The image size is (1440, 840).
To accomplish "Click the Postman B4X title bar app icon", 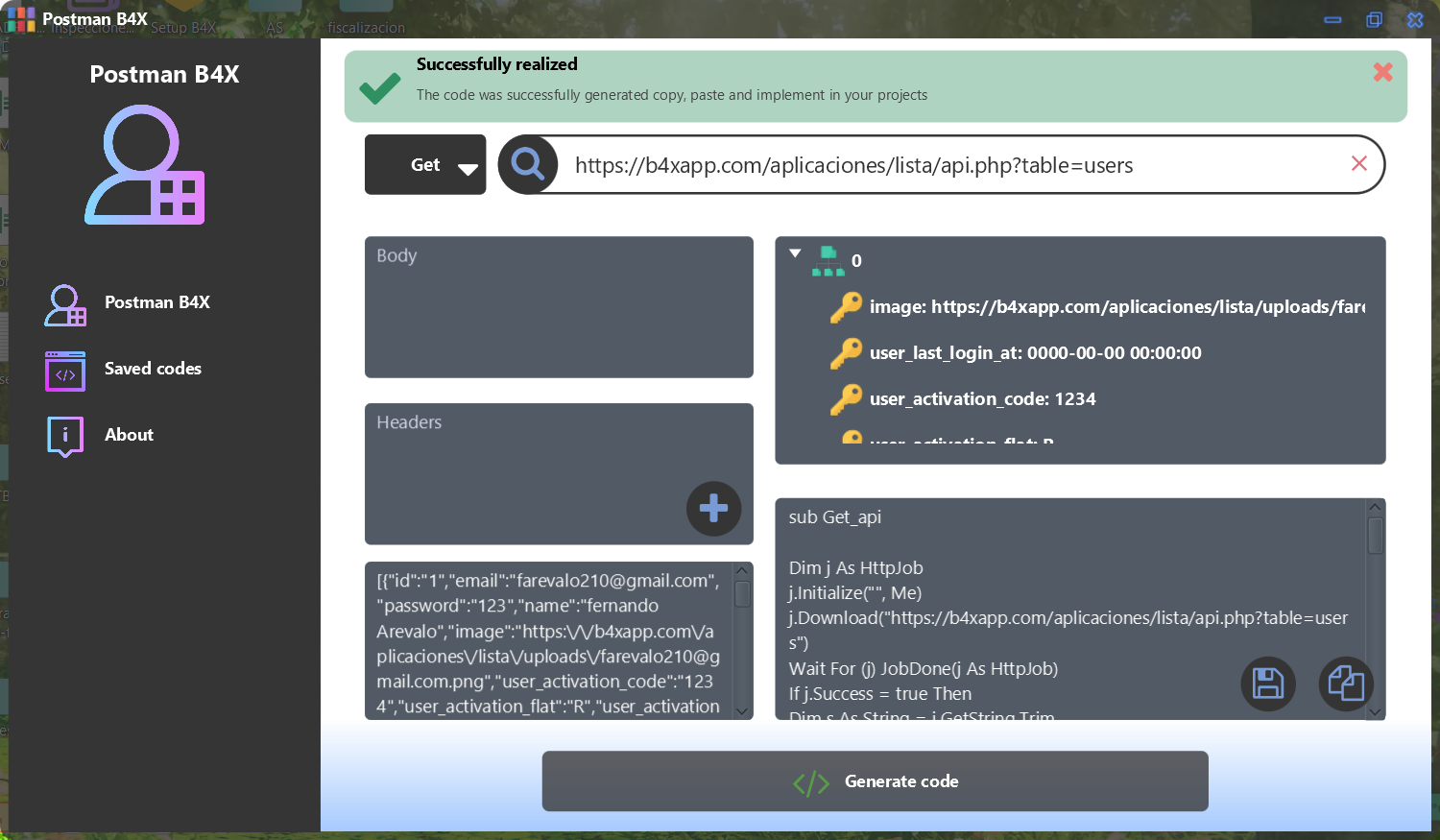I will click(20, 18).
